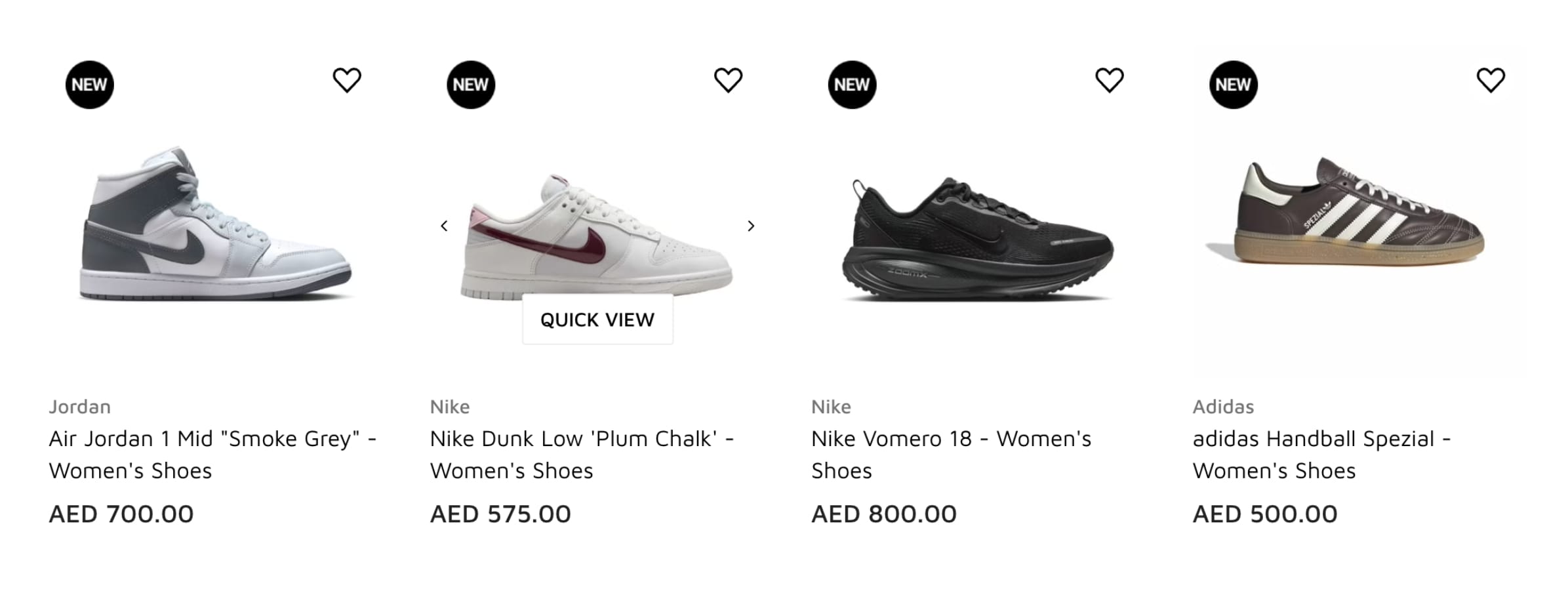Show next image of Nike Dunk Low
Image resolution: width=1568 pixels, height=599 pixels.
(751, 226)
